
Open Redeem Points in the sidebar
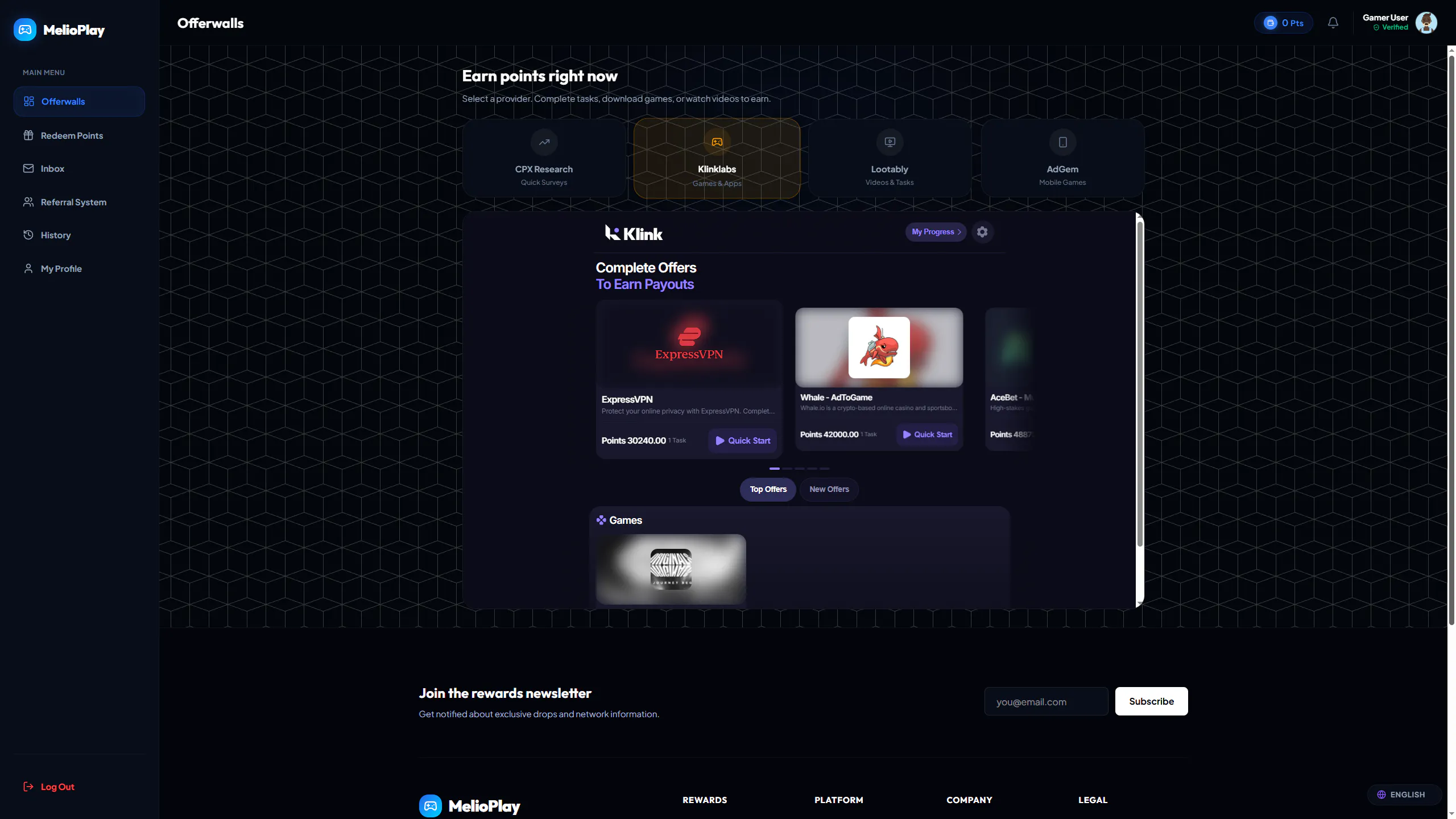coord(79,135)
